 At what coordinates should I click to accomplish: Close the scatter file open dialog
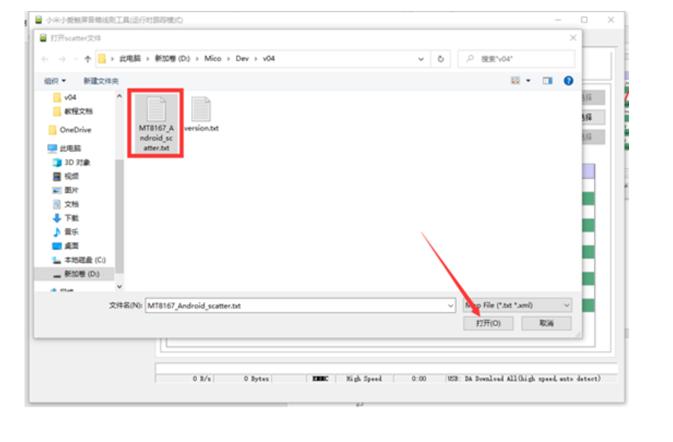tap(573, 38)
